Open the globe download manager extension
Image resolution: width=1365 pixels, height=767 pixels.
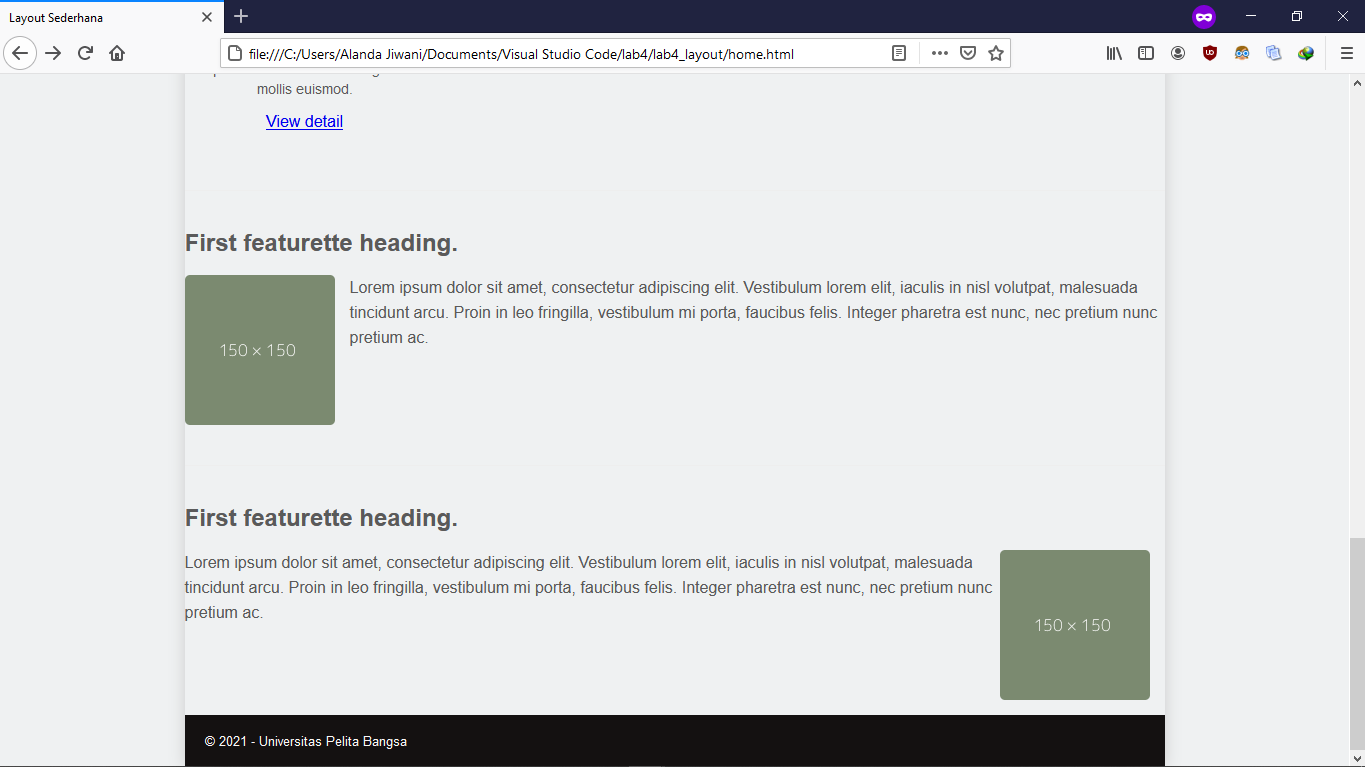point(1306,54)
